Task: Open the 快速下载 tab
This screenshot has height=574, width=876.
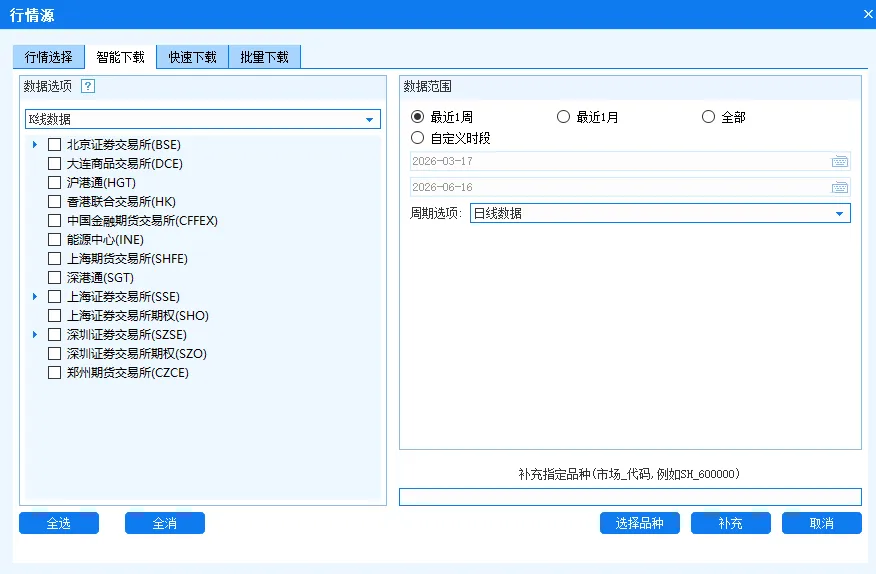Action: [192, 57]
